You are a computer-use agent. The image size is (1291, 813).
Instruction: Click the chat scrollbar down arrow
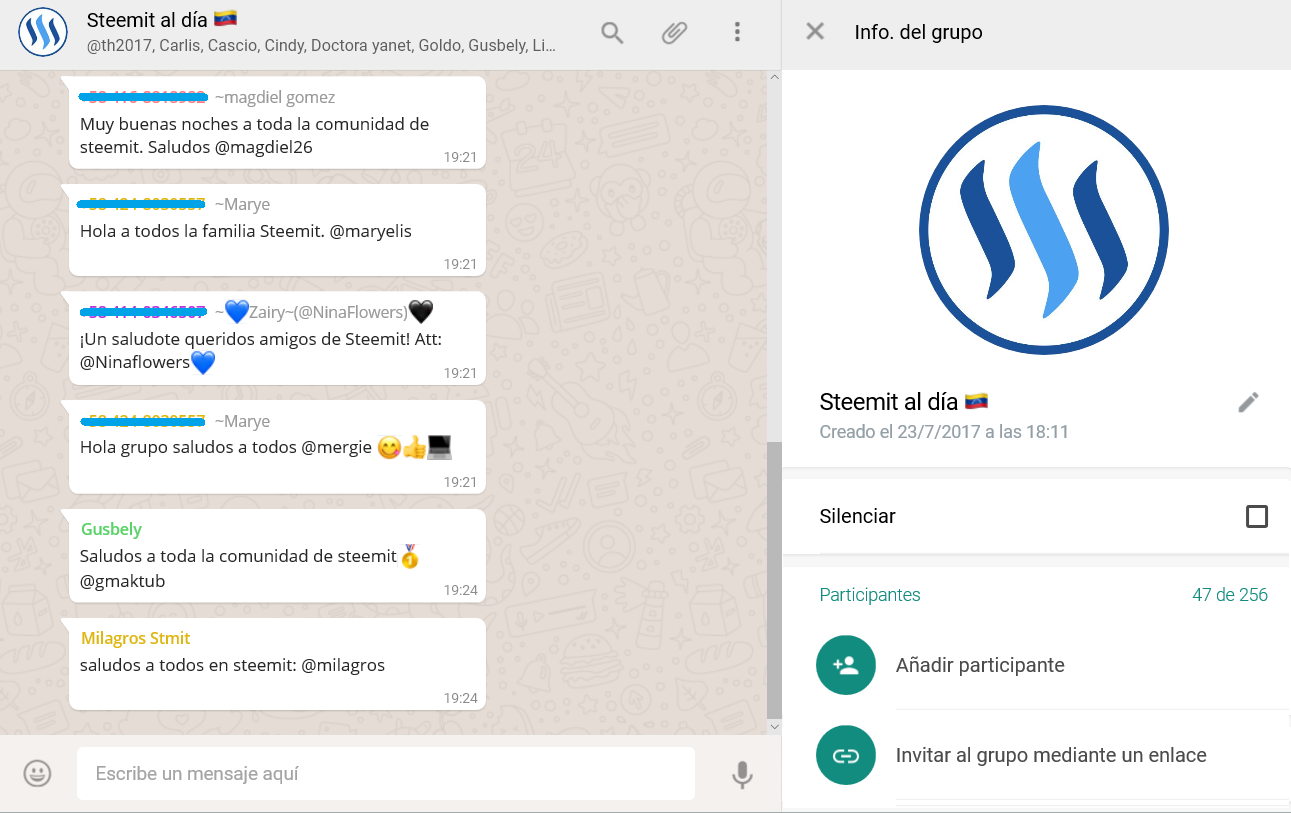click(774, 727)
